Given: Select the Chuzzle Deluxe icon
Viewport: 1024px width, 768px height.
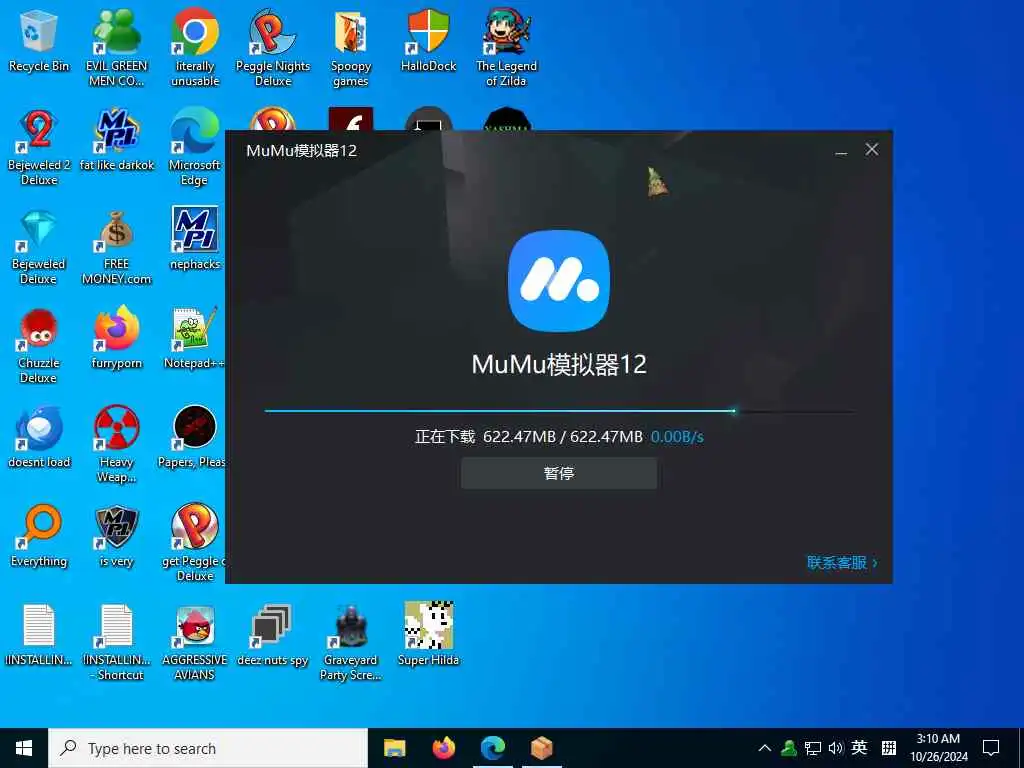Looking at the screenshot, I should [x=39, y=346].
